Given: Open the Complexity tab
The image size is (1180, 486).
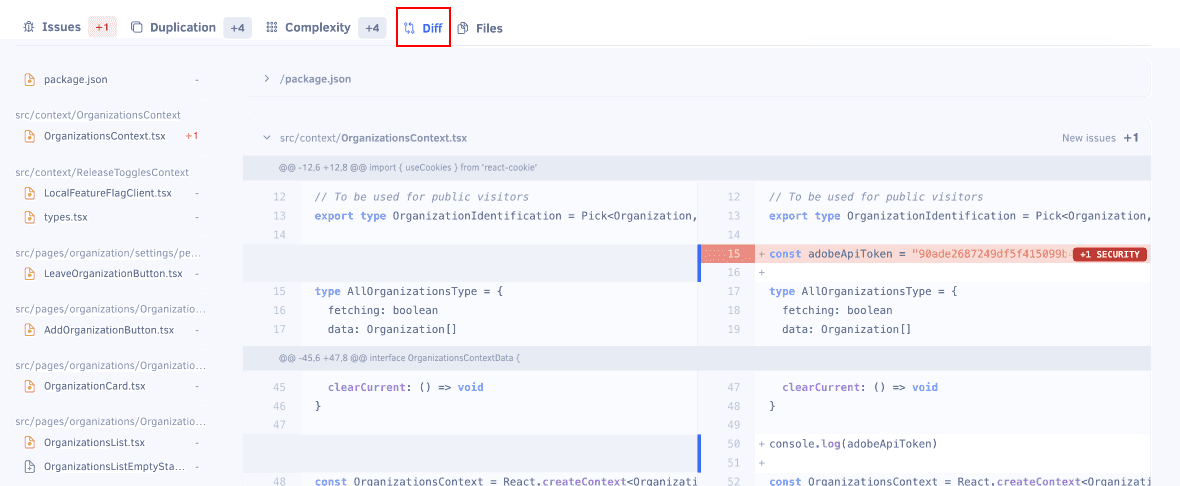Looking at the screenshot, I should (317, 28).
